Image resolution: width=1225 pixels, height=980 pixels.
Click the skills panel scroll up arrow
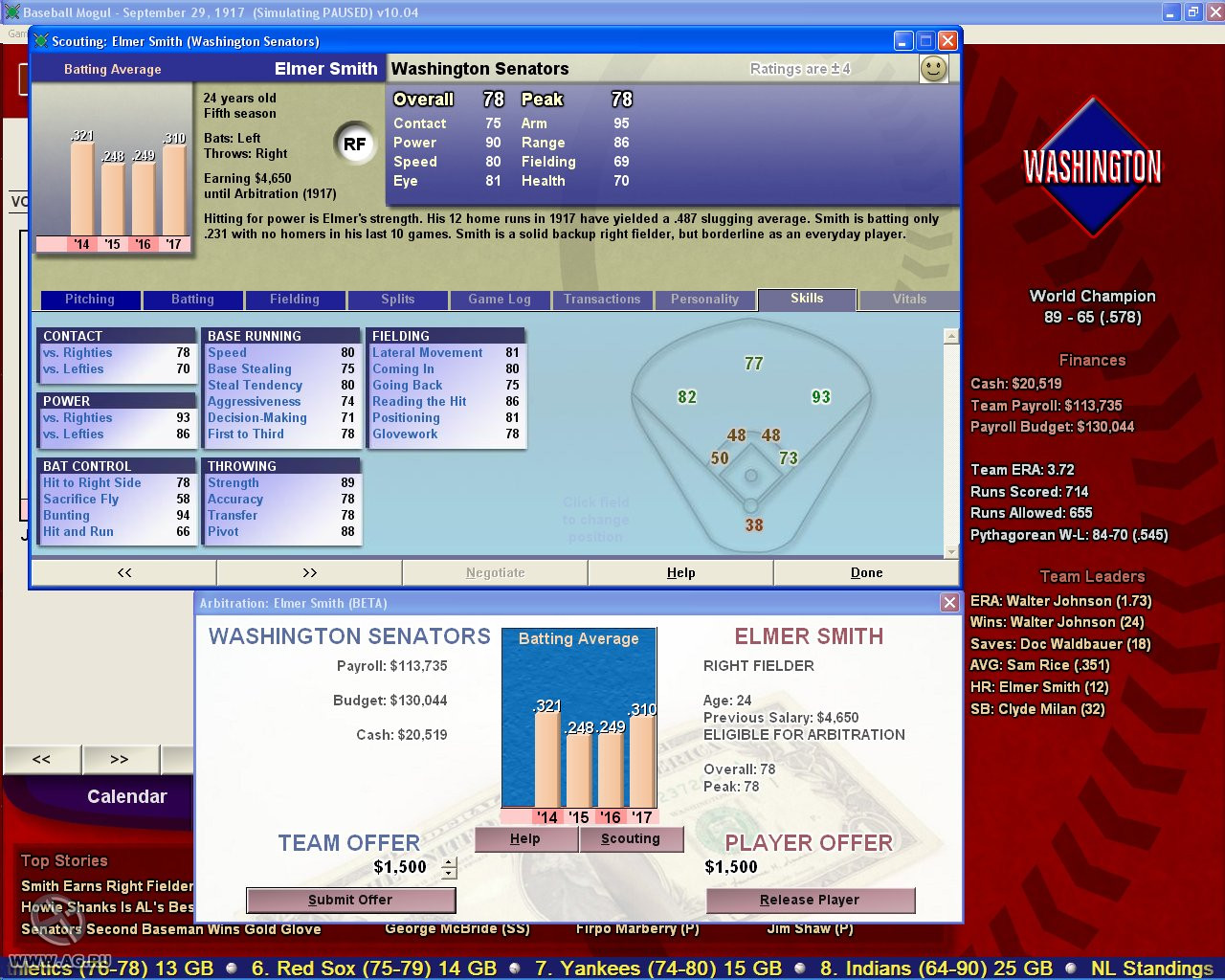click(x=951, y=336)
